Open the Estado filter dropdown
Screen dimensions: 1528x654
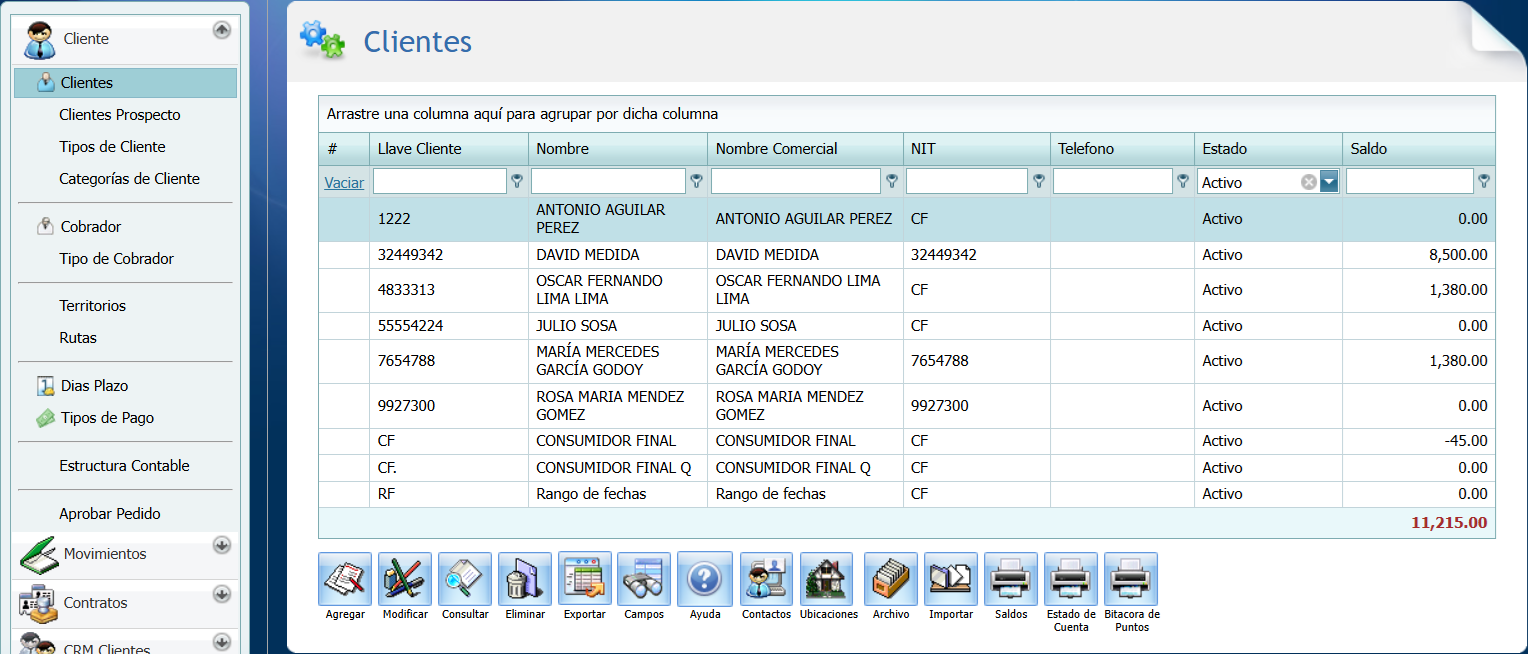click(1331, 182)
